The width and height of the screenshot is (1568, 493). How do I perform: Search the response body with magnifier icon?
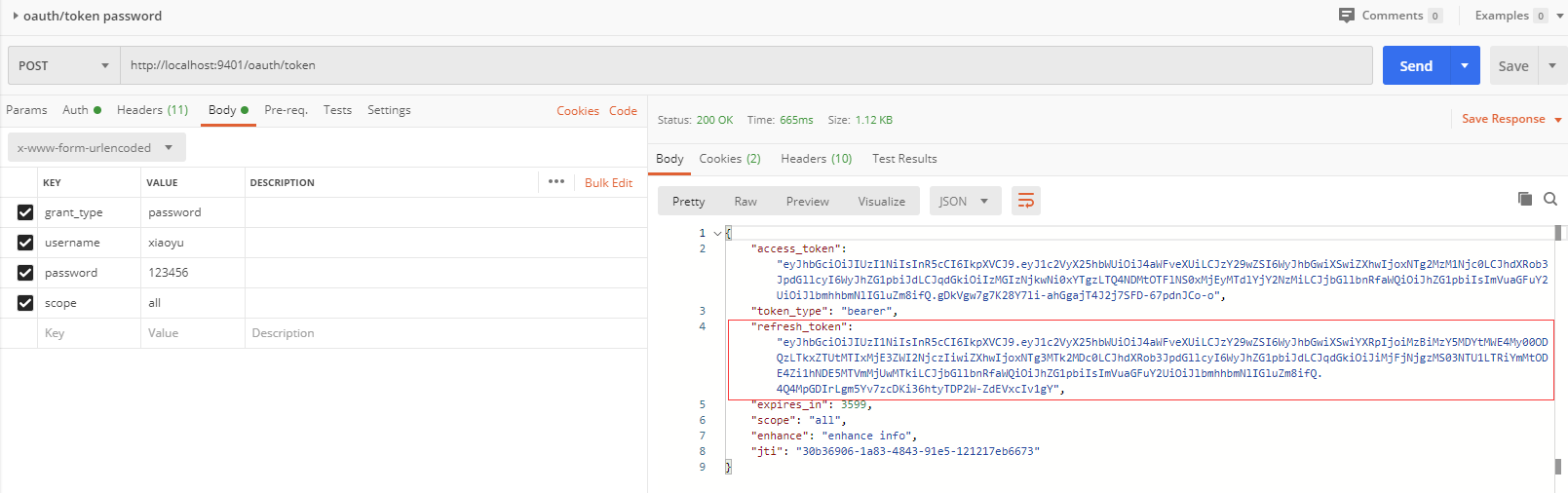[x=1550, y=199]
